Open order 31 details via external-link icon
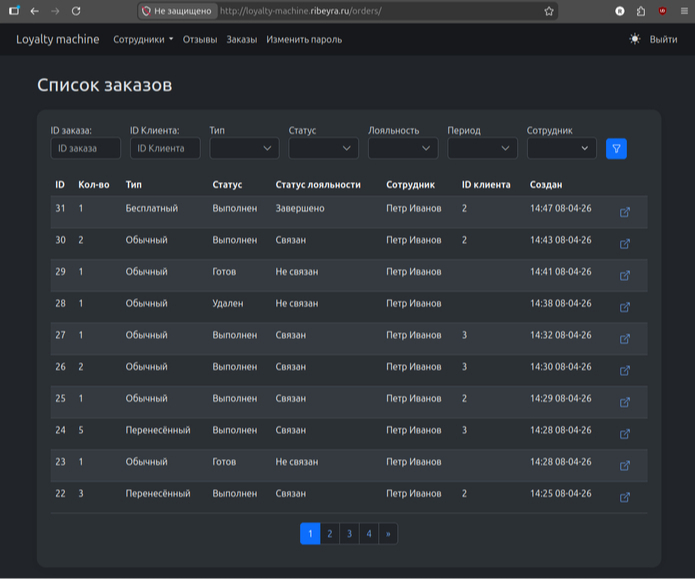 pos(625,212)
